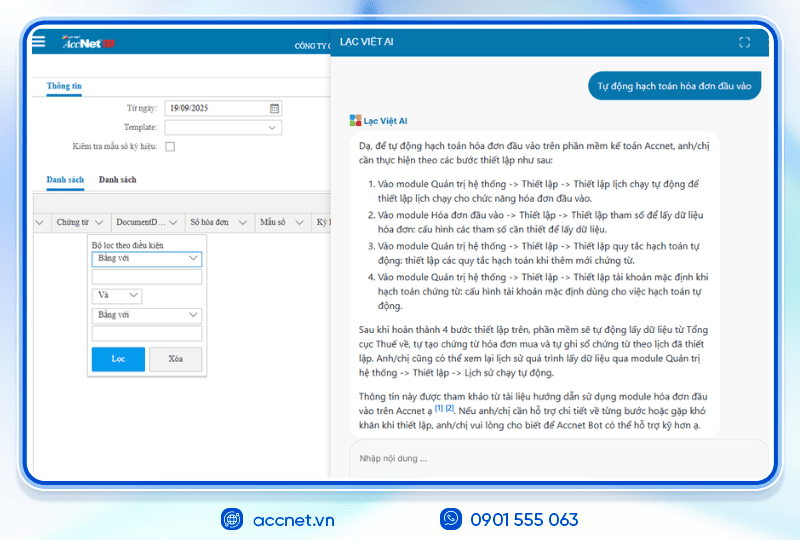Open the hamburger menu in AccNet

39,42
